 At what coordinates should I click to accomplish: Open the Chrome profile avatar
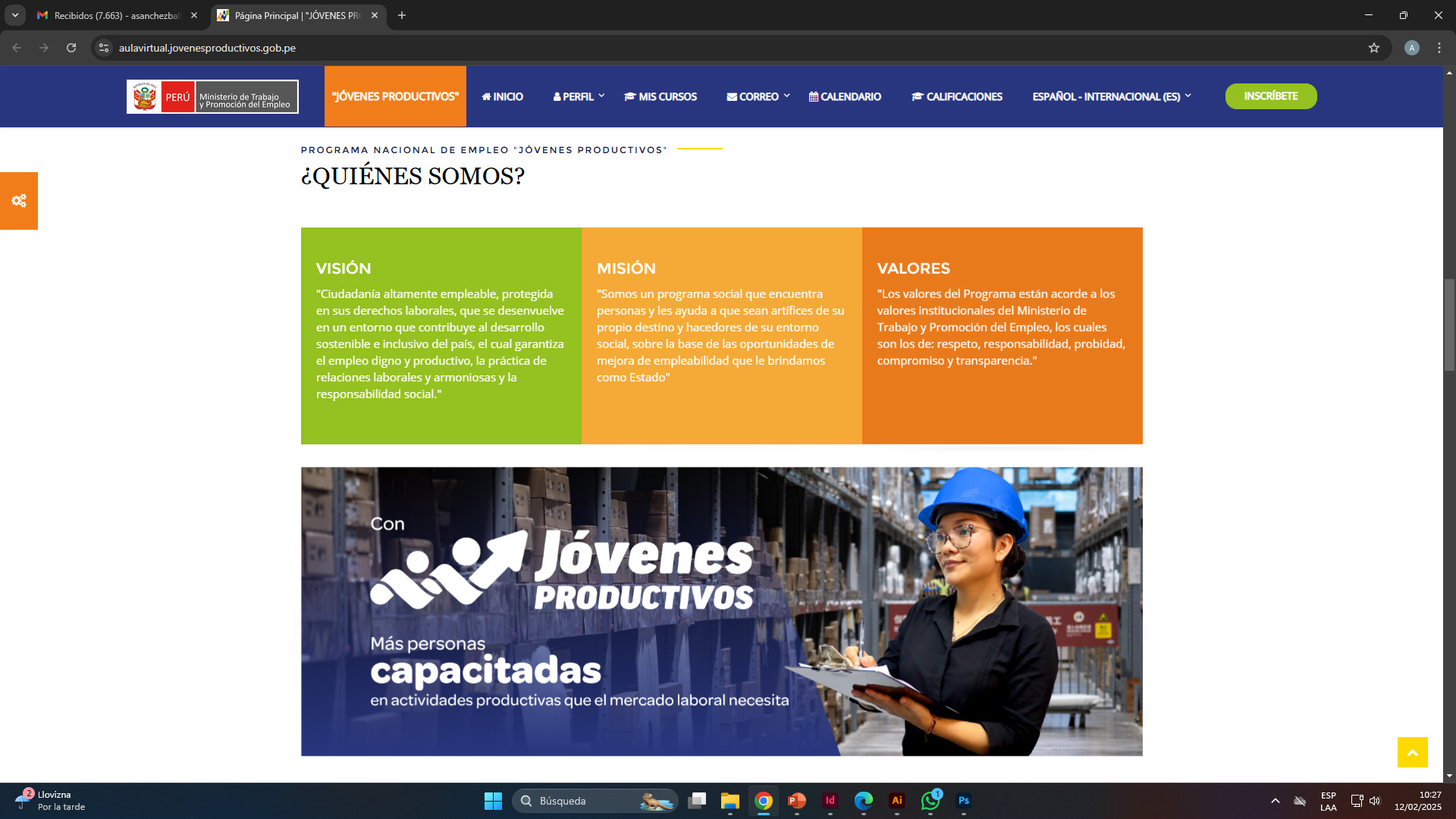1411,48
